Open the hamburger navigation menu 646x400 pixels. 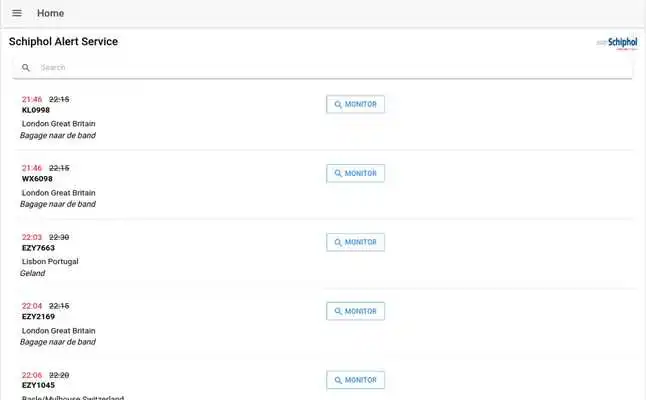coord(17,13)
